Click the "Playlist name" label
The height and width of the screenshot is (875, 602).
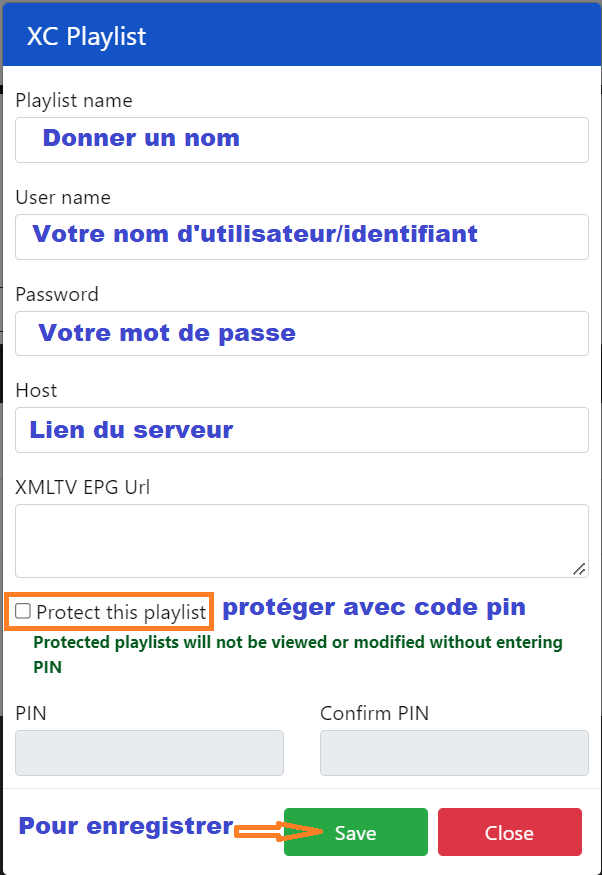tap(74, 100)
